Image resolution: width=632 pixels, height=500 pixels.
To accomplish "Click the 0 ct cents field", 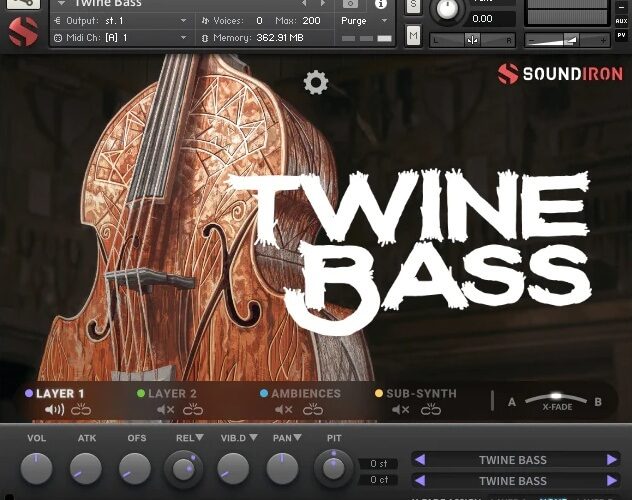I will [x=378, y=479].
